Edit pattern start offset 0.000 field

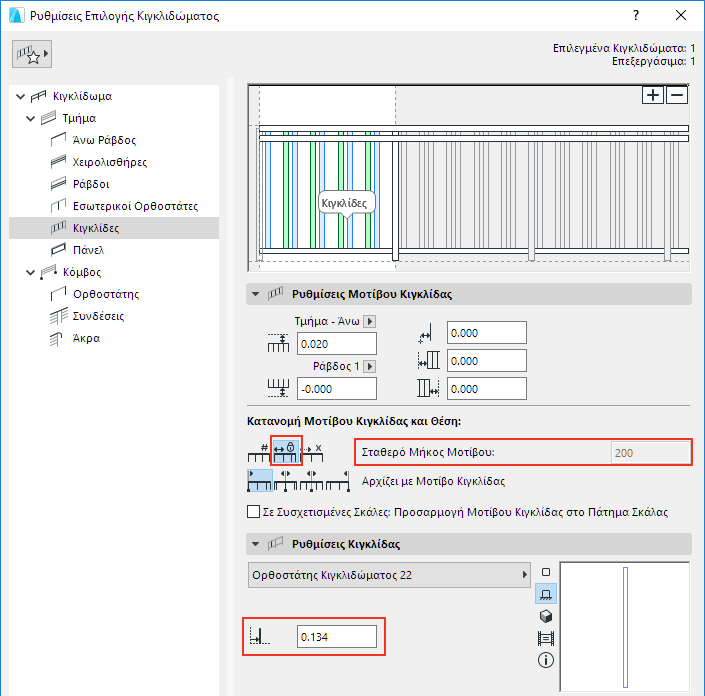[x=486, y=361]
